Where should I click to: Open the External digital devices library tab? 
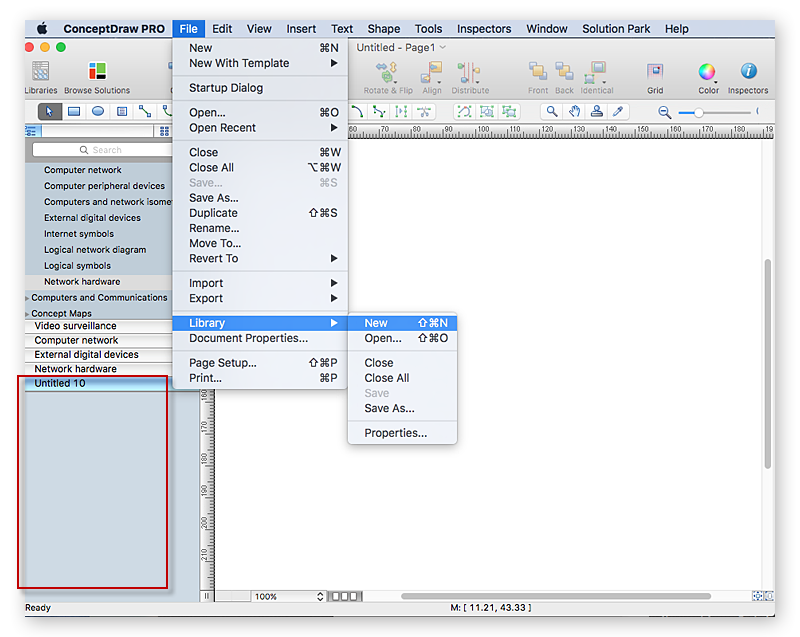[86, 354]
